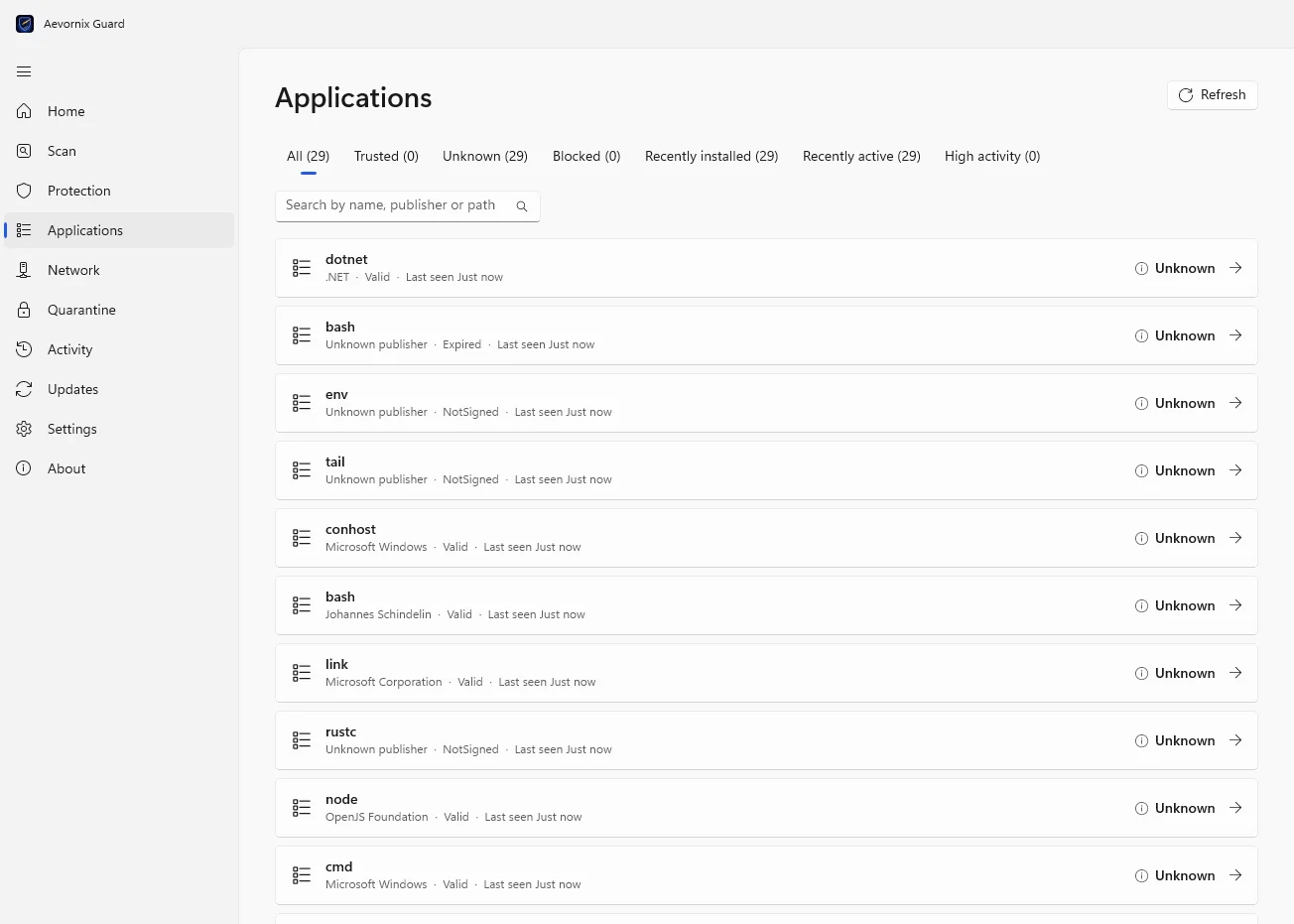Select the dotnet application name
The height and width of the screenshot is (924, 1294).
346,259
